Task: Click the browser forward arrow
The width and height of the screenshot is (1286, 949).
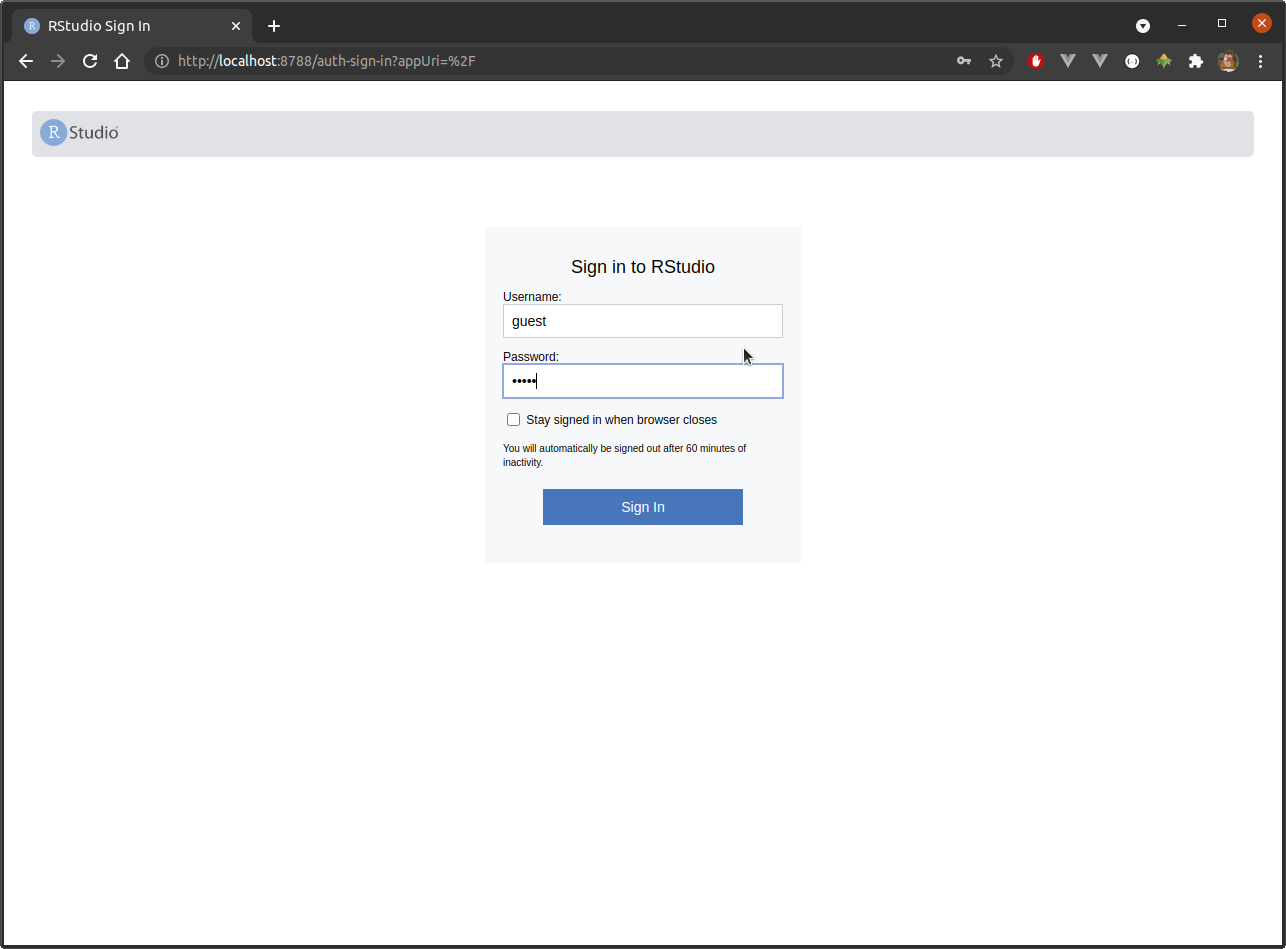Action: (x=58, y=61)
